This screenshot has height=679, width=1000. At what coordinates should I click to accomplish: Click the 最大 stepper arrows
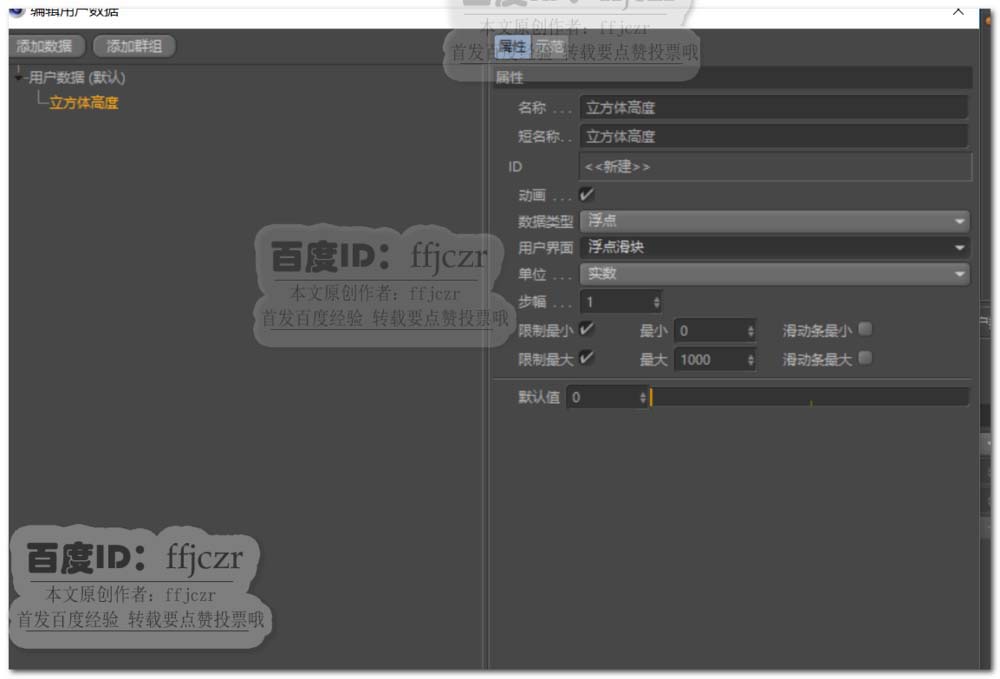[751, 360]
